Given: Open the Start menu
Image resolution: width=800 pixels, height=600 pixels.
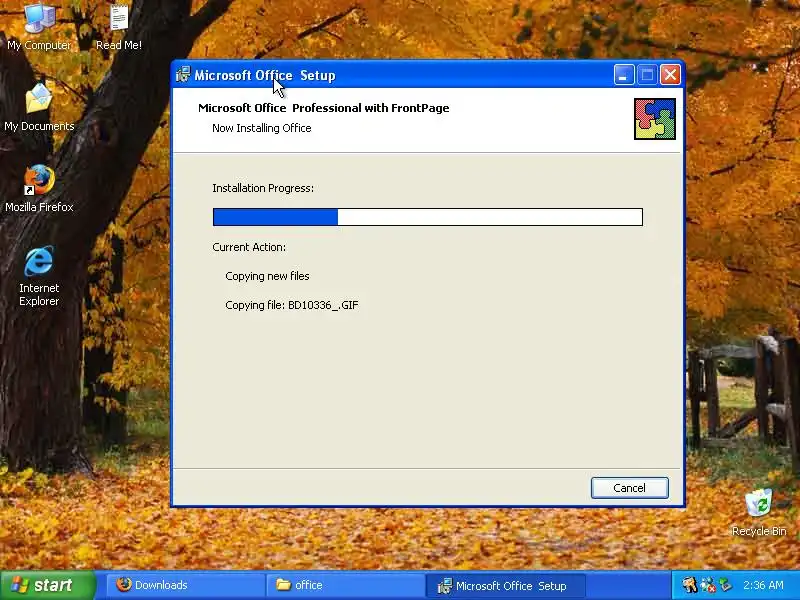Looking at the screenshot, I should pos(47,585).
